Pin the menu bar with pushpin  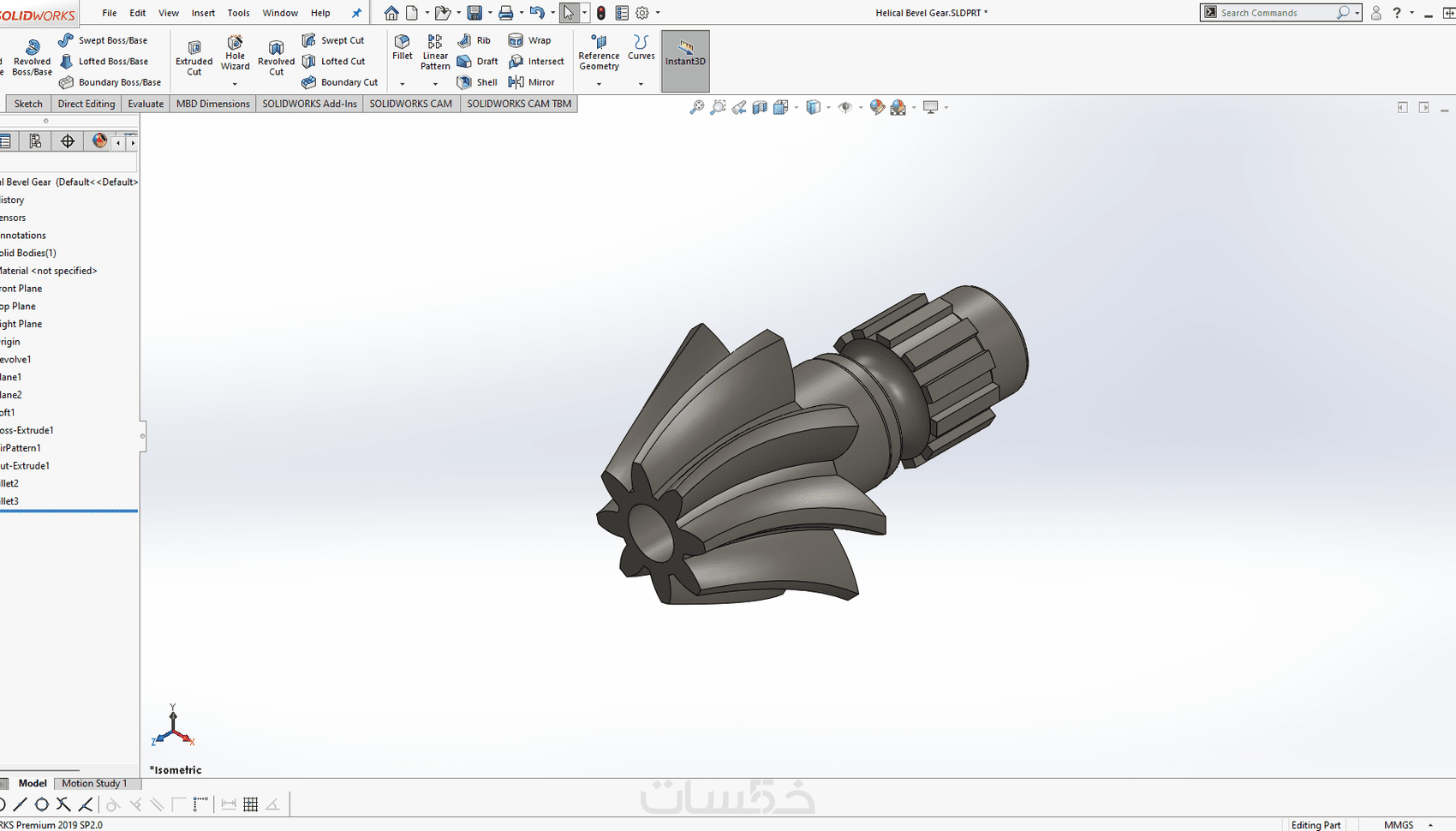point(356,13)
